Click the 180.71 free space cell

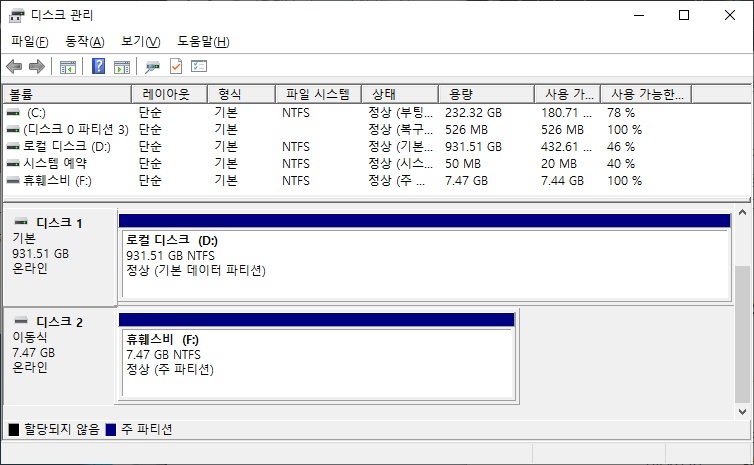pyautogui.click(x=566, y=113)
